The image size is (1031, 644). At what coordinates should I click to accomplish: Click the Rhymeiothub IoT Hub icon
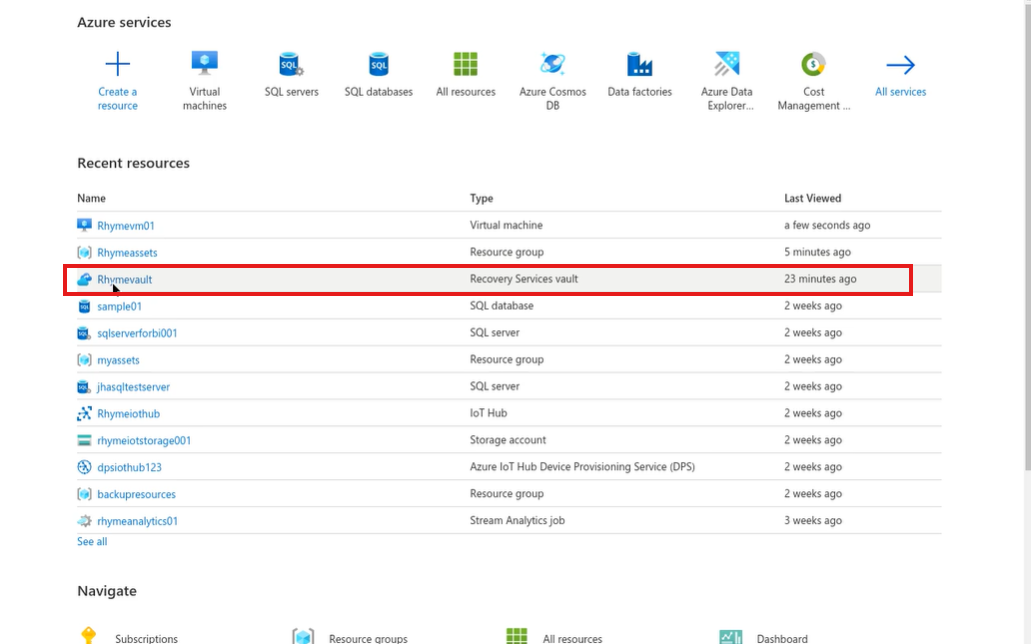coord(84,414)
